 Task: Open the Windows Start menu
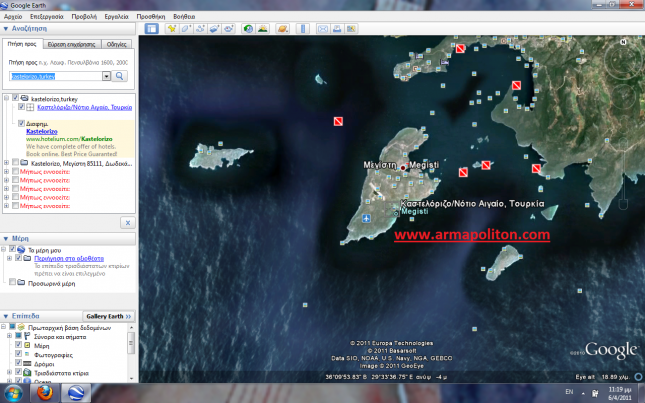click(x=14, y=393)
